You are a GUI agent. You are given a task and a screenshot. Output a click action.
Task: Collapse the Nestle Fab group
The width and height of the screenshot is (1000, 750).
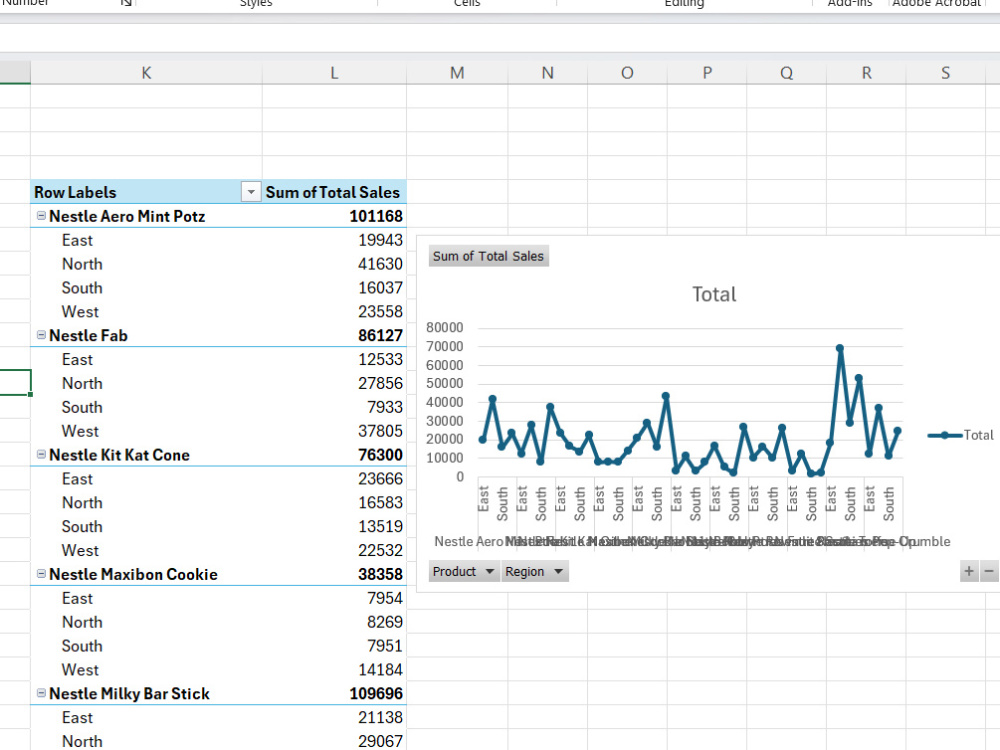(41, 335)
